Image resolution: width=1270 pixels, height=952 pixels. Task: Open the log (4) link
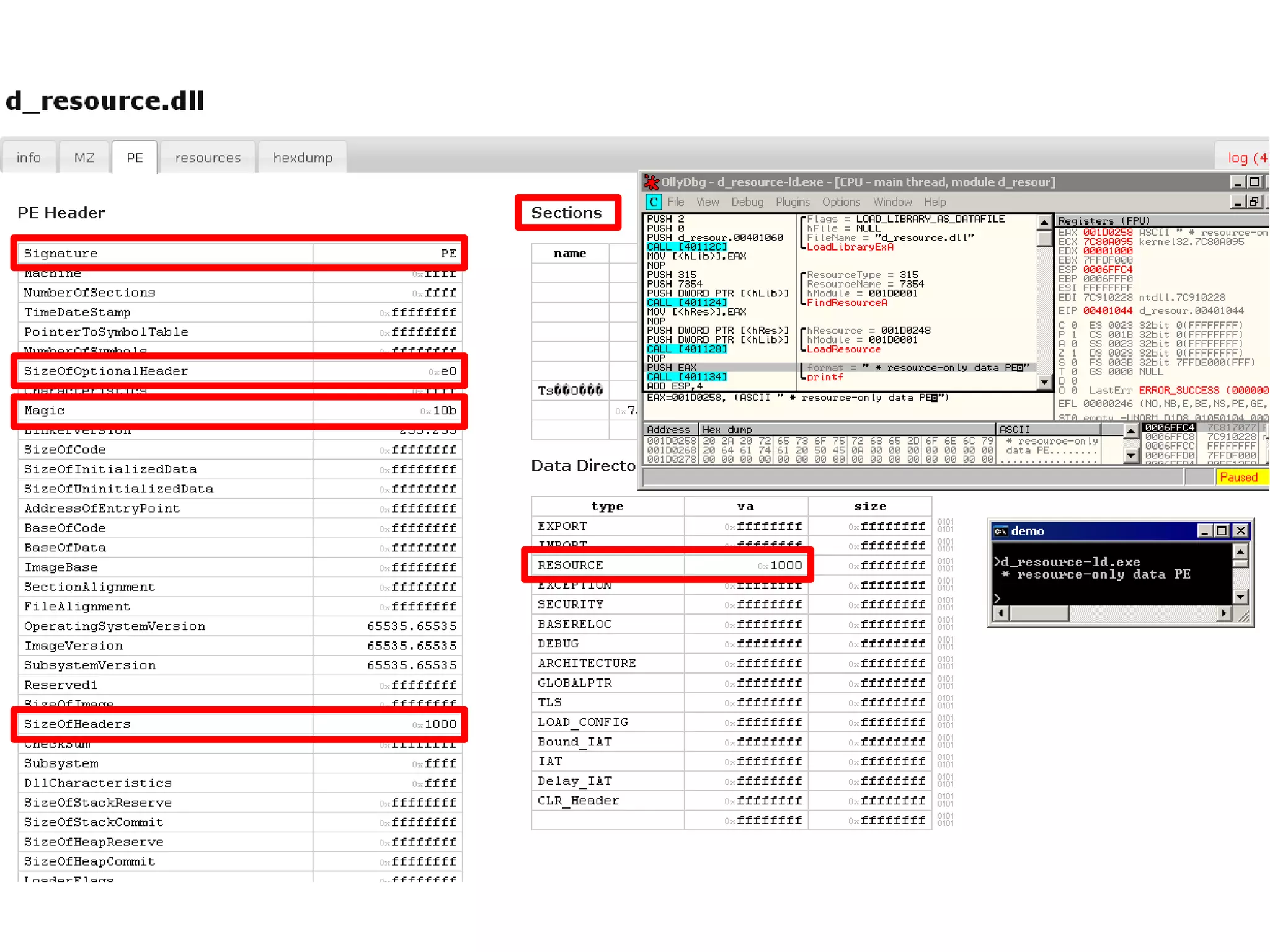coord(1246,158)
